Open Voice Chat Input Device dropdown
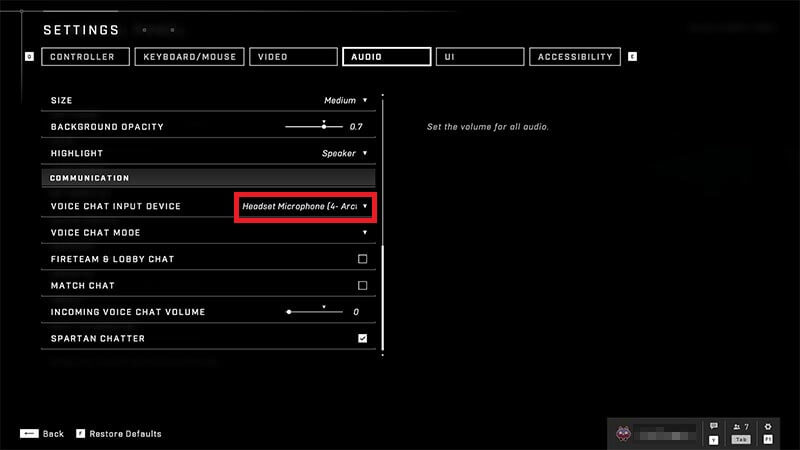The width and height of the screenshot is (800, 450). (x=305, y=207)
